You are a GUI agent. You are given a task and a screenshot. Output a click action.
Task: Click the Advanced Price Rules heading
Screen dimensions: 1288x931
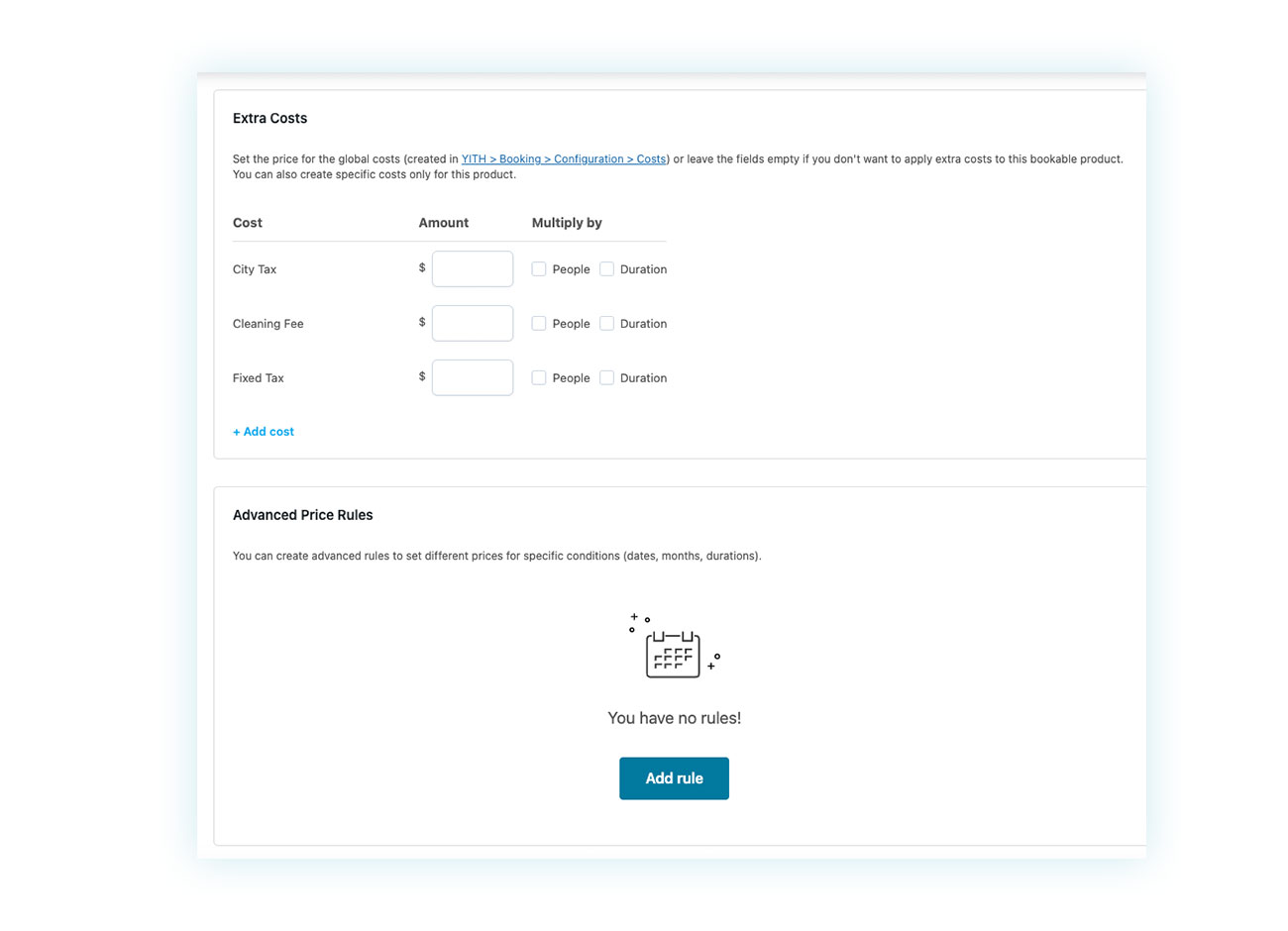pos(302,515)
